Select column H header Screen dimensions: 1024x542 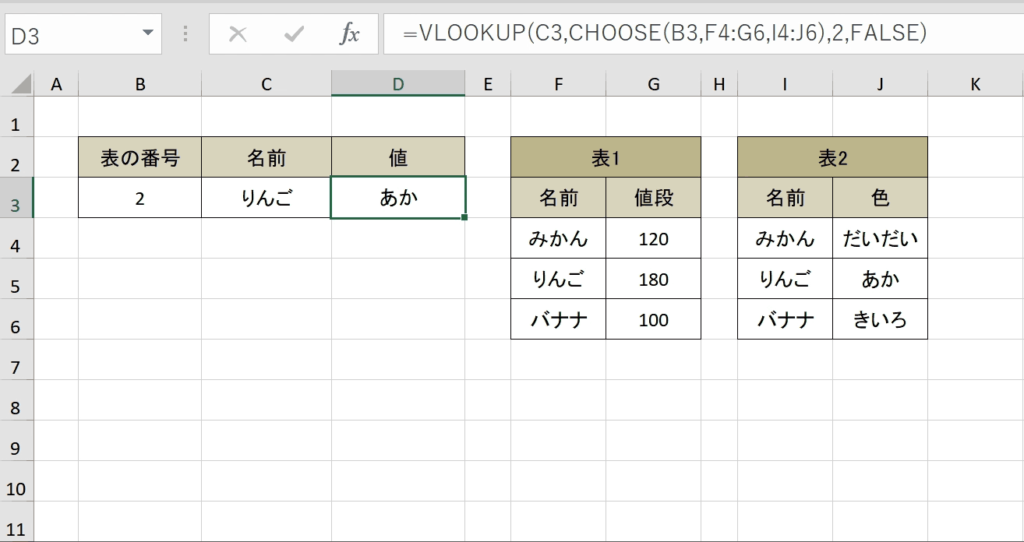[x=719, y=84]
